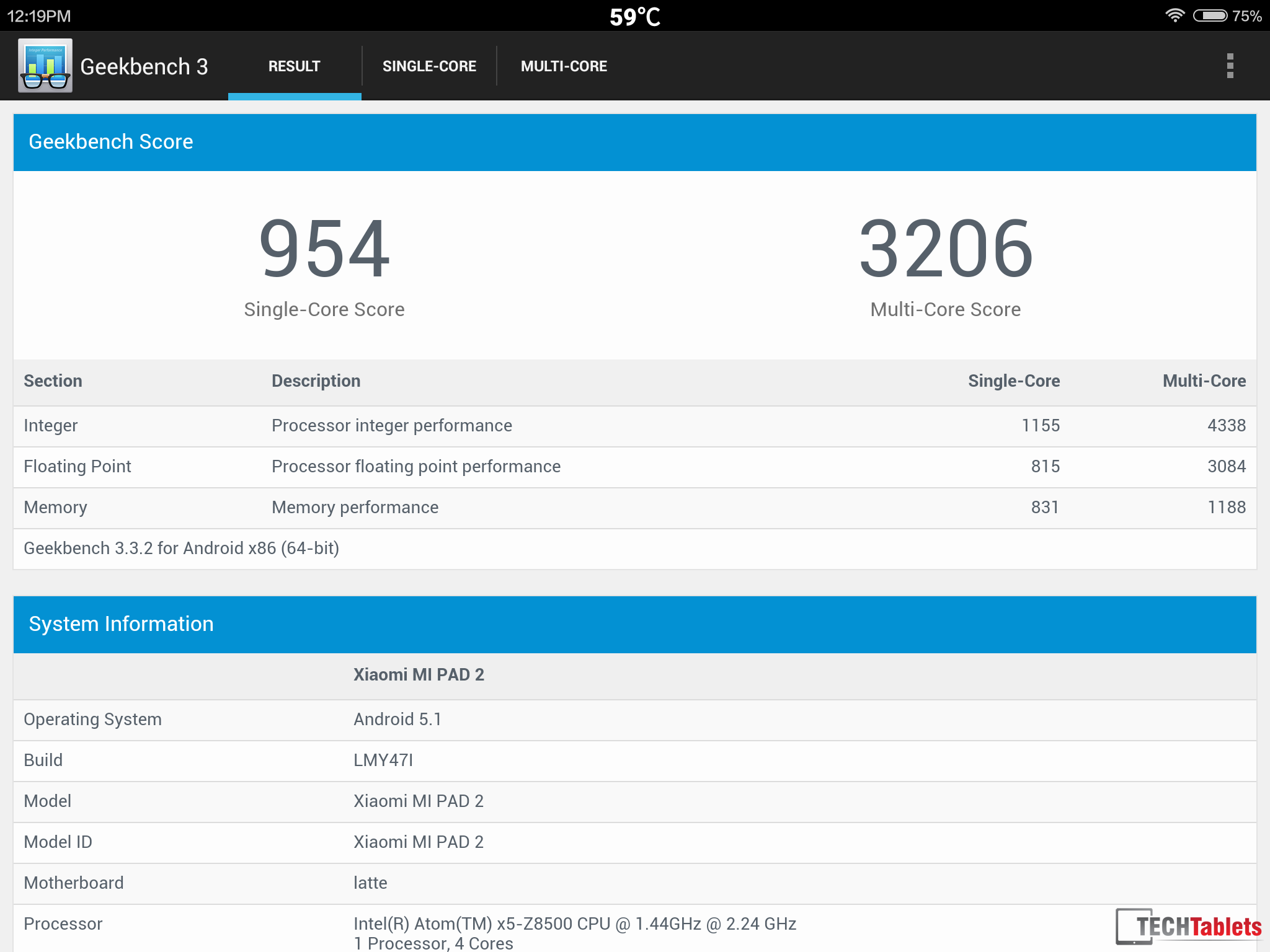Tap the Multi-Core column header

tap(1204, 381)
